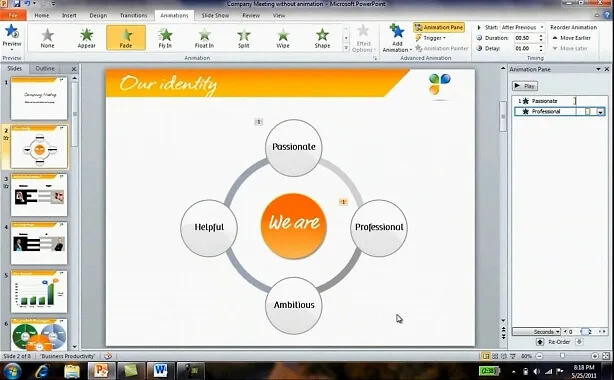This screenshot has height=380, width=614.
Task: Open the Windows Start button
Action: click(12, 371)
